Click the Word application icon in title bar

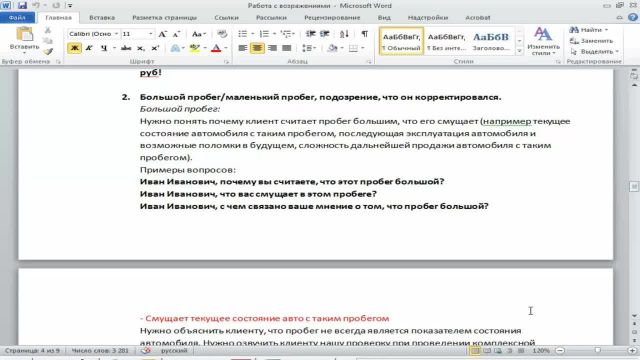[6, 5]
